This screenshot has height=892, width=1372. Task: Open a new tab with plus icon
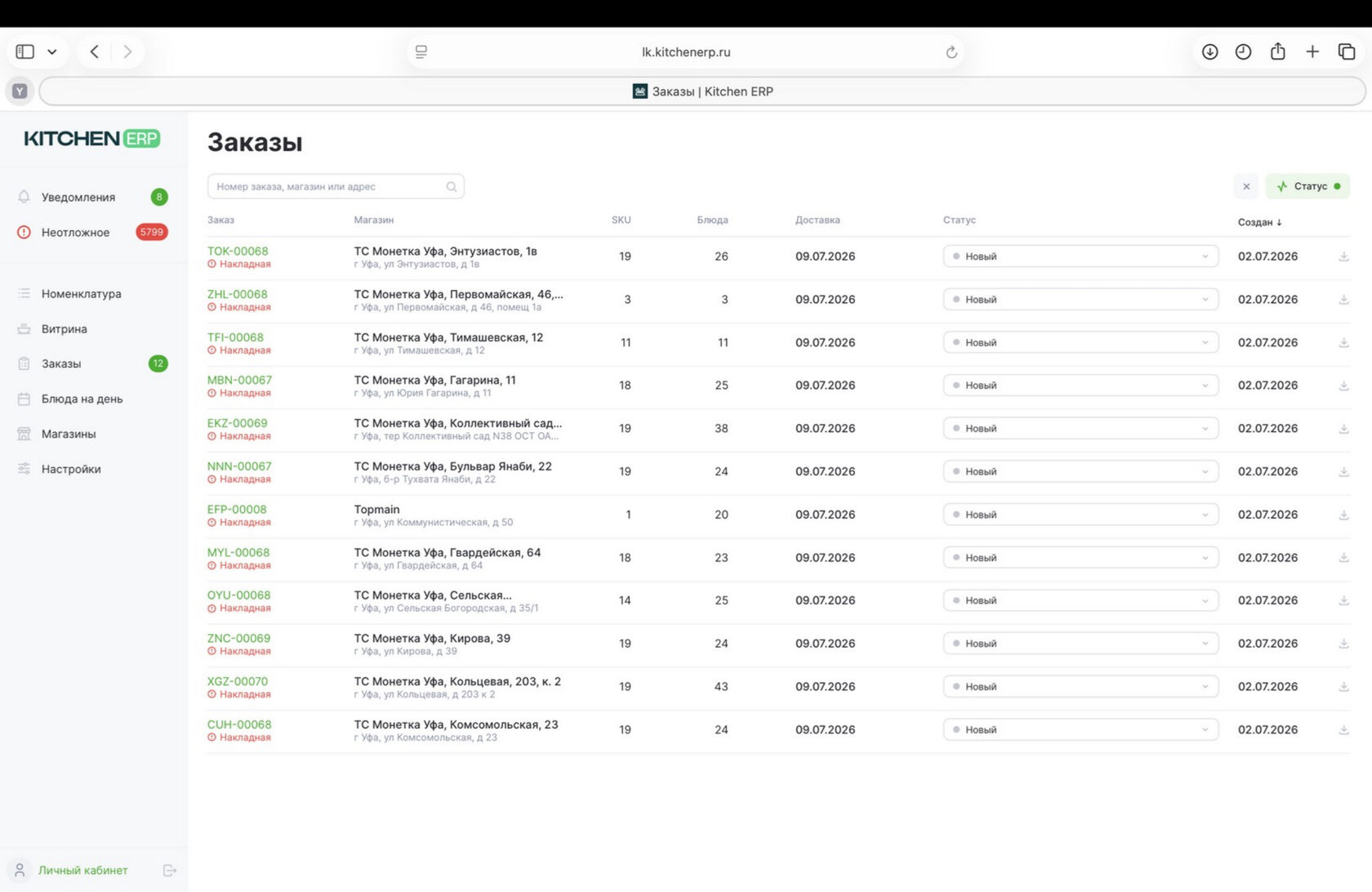(x=1312, y=51)
